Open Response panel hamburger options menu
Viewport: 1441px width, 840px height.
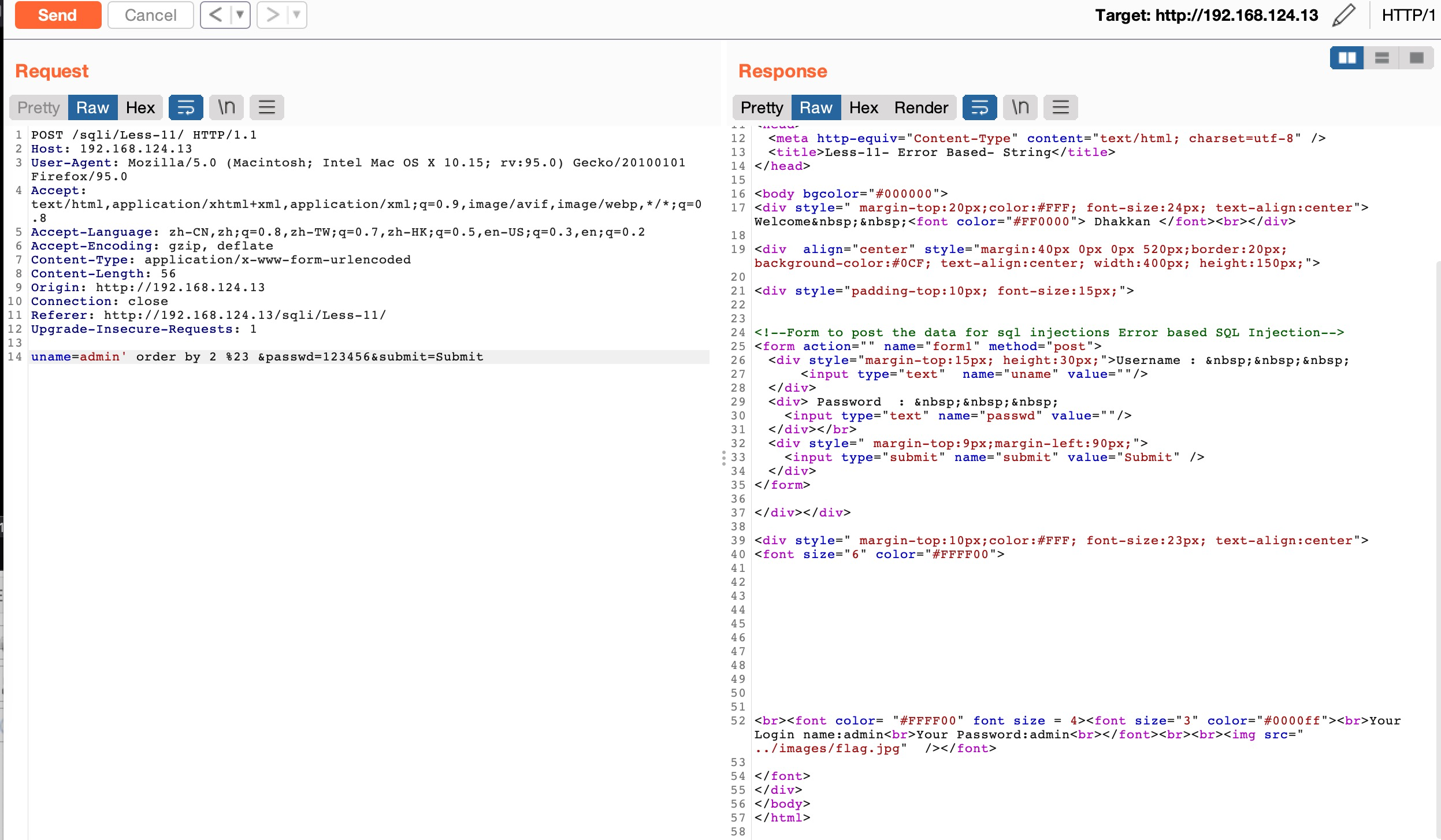(x=1060, y=107)
